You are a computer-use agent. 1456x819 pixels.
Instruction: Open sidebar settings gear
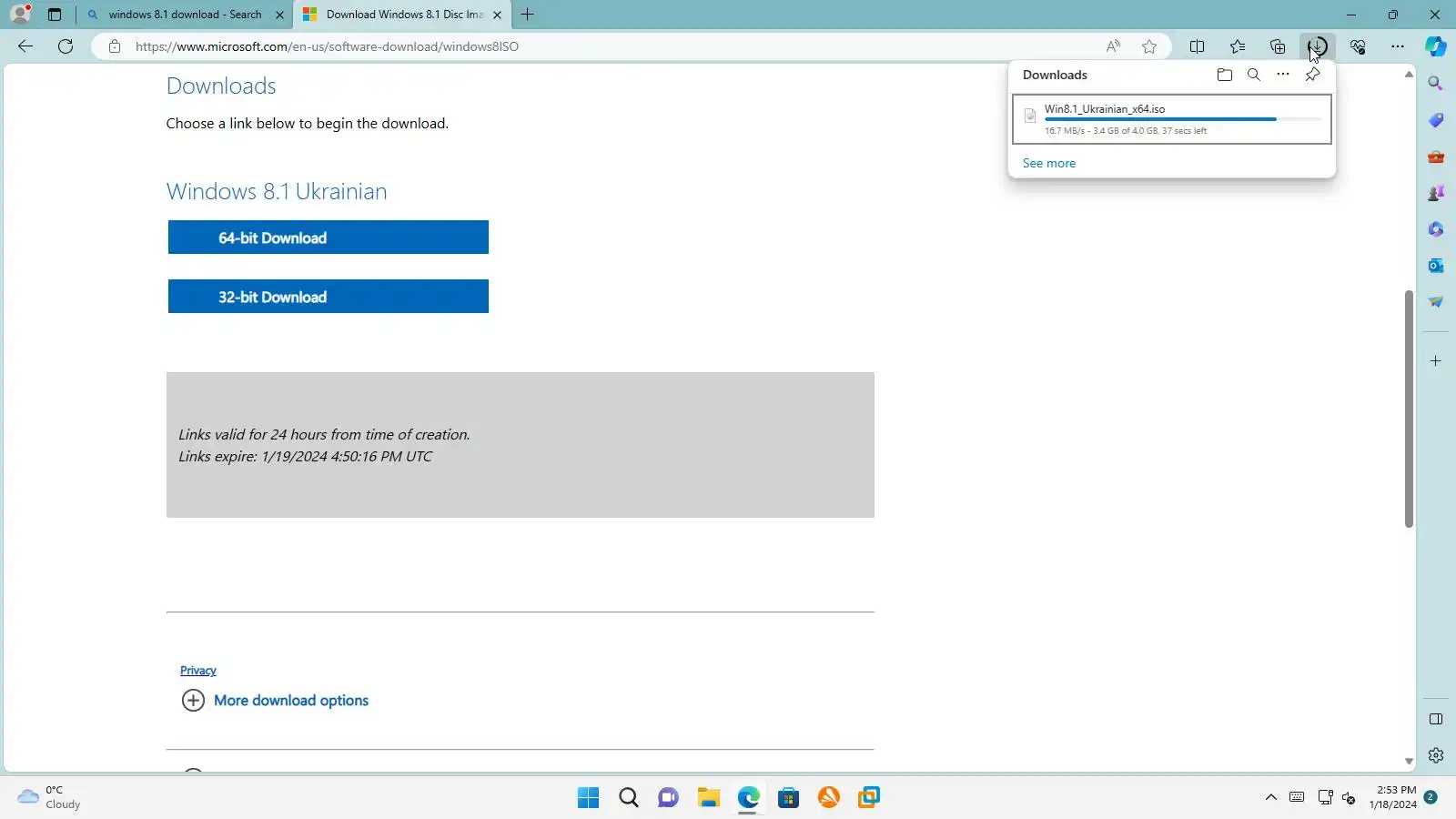[x=1436, y=755]
